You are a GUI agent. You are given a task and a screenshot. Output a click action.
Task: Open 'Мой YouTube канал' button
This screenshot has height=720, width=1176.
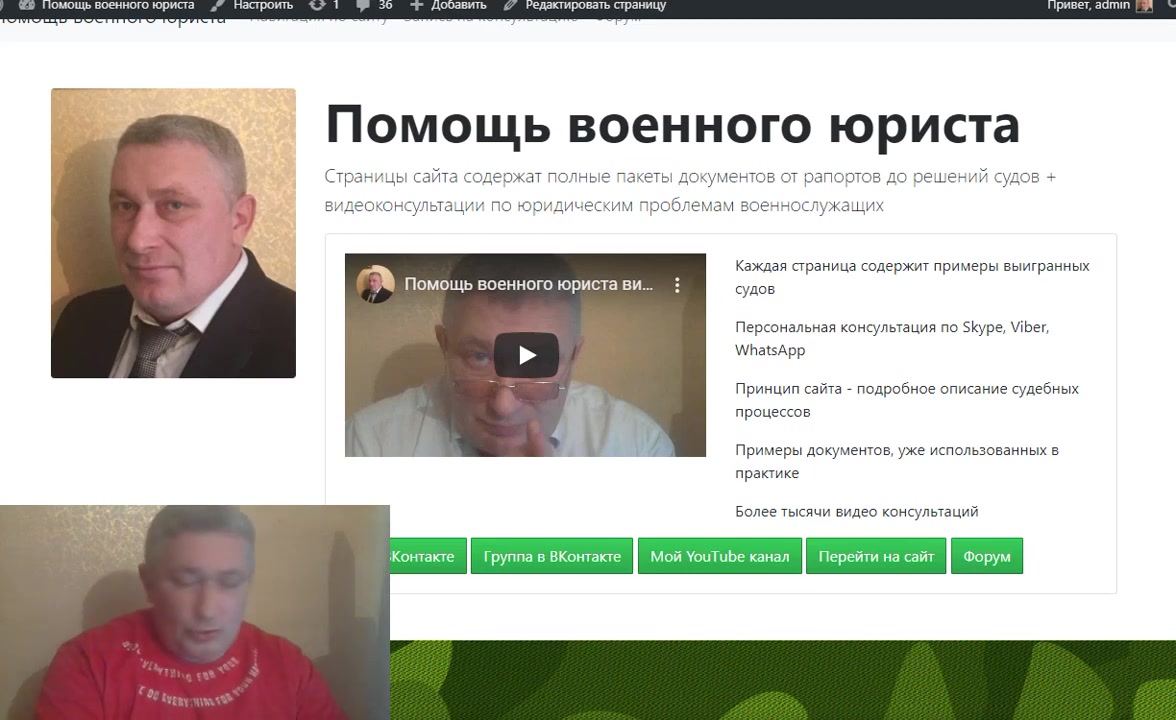tap(720, 556)
